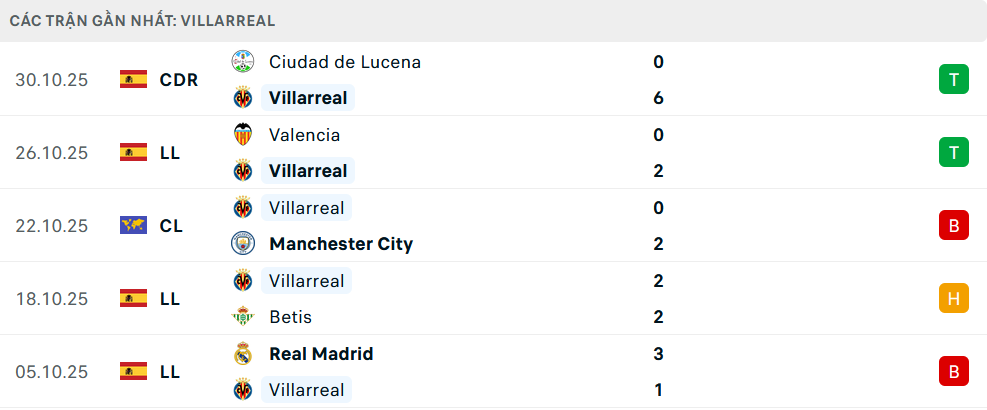The image size is (987, 410).
Task: Click green T badge for Valencia match
Action: [954, 152]
